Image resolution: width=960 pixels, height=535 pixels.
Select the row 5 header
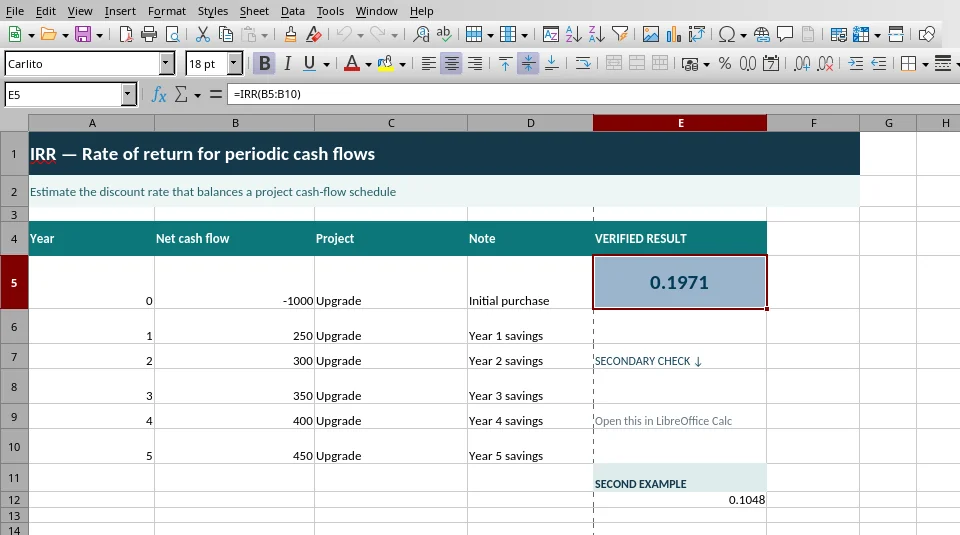(14, 282)
